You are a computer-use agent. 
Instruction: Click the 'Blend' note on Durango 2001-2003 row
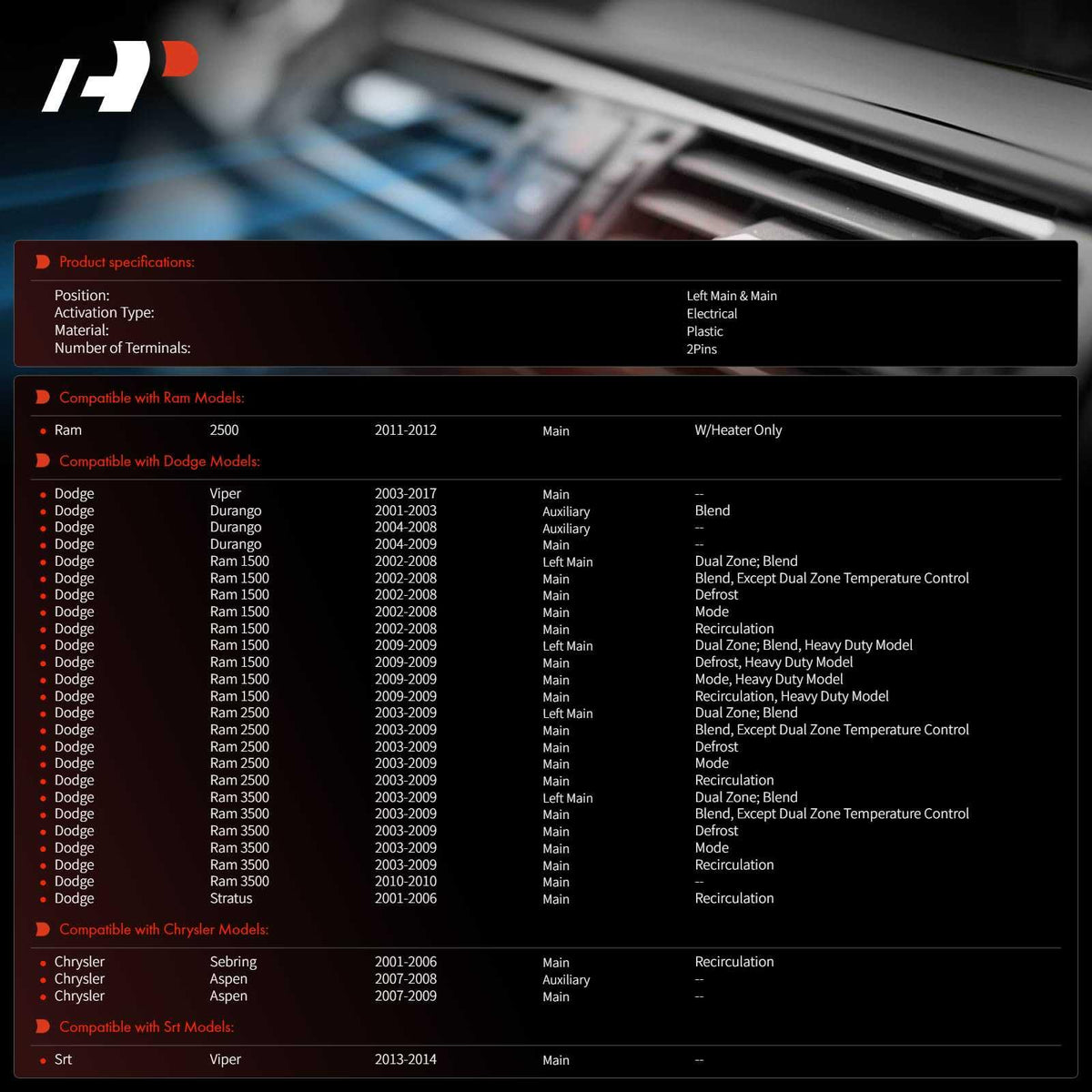tap(713, 511)
